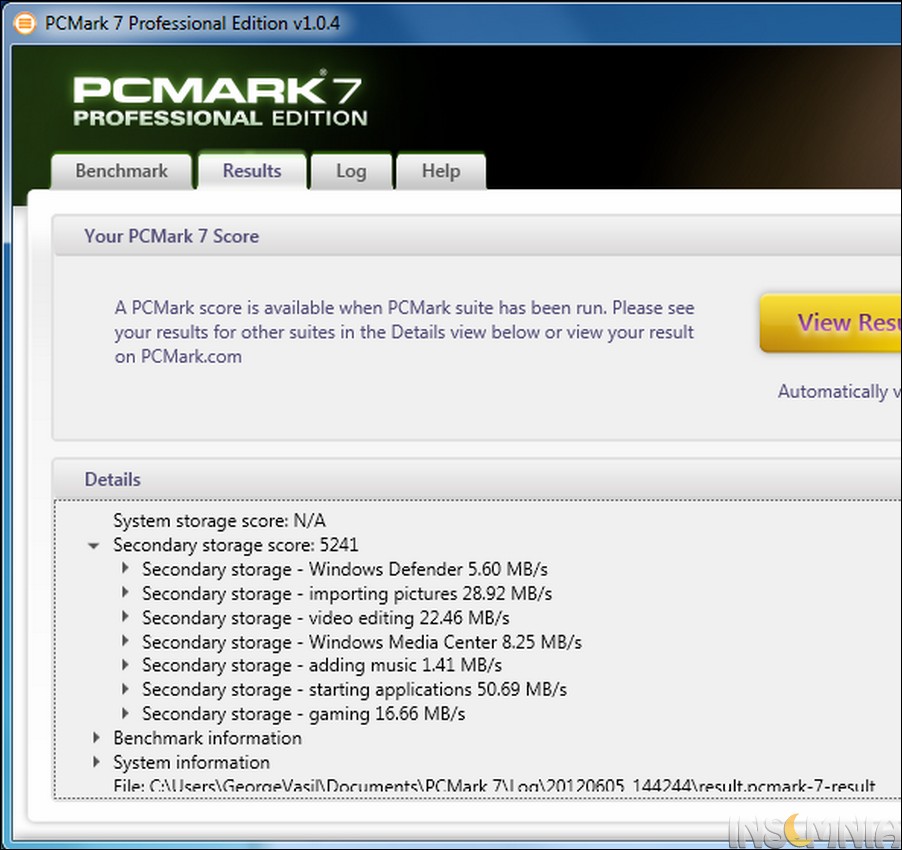The width and height of the screenshot is (902, 850).
Task: Open the Log tab
Action: 351,171
